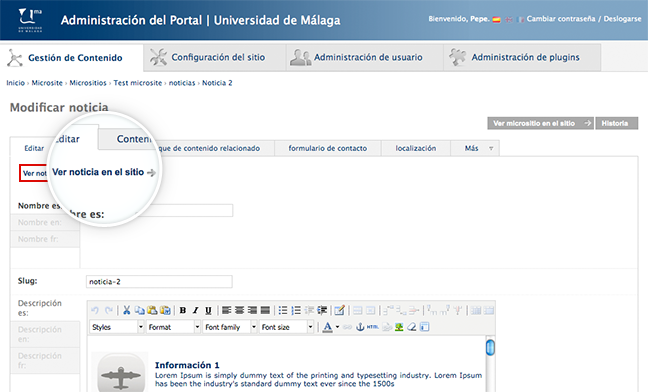Decrease indent using the outdent icon
The image size is (648, 392).
pyautogui.click(x=309, y=310)
